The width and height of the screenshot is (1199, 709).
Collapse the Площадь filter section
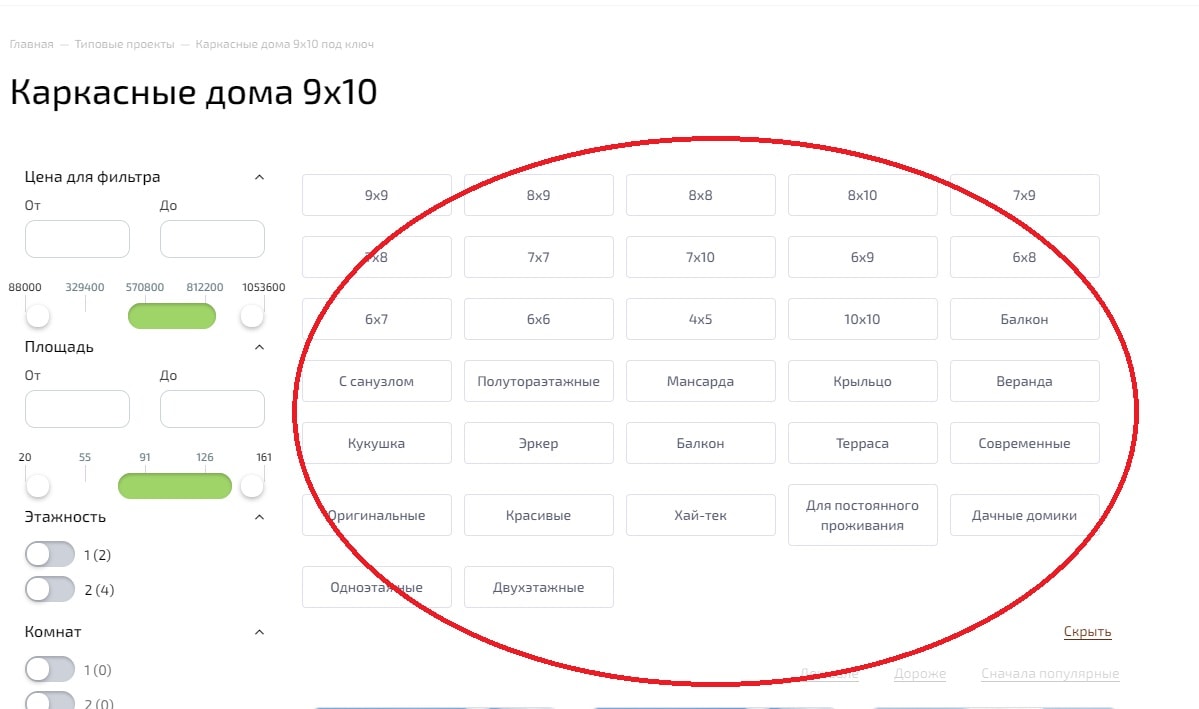click(259, 347)
